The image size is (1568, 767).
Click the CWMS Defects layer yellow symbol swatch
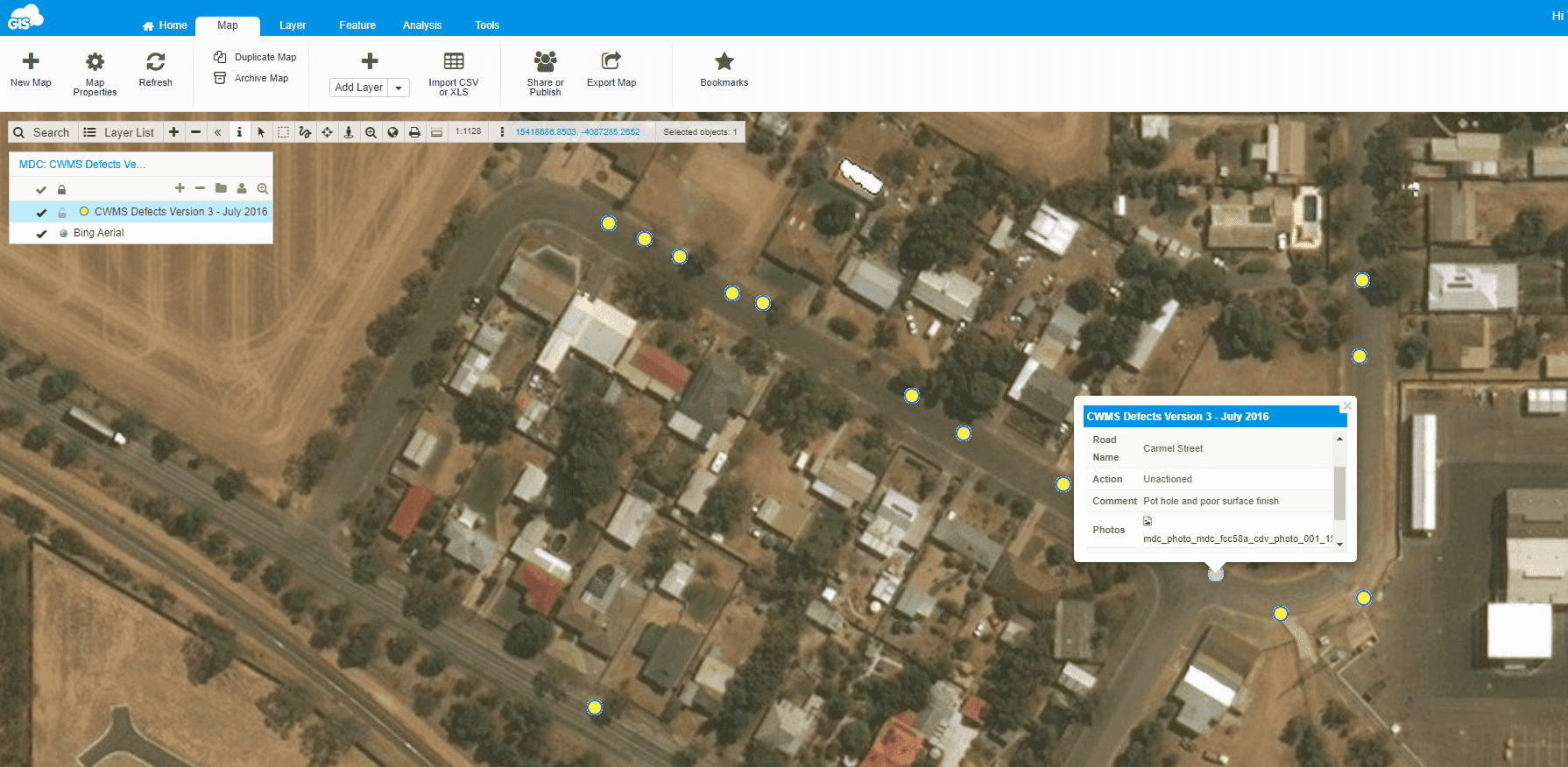click(x=84, y=211)
